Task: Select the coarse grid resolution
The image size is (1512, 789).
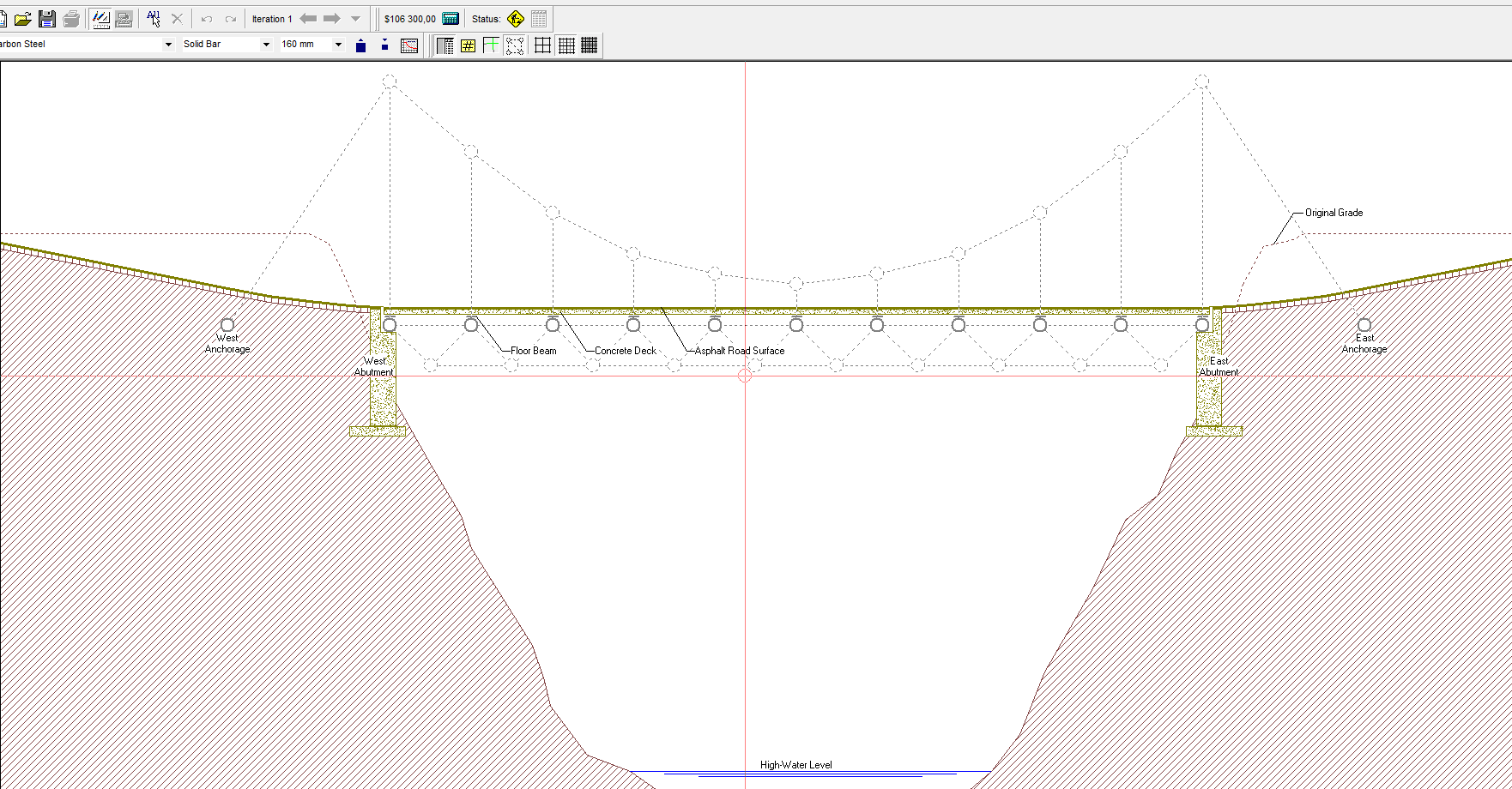Action: 542,45
